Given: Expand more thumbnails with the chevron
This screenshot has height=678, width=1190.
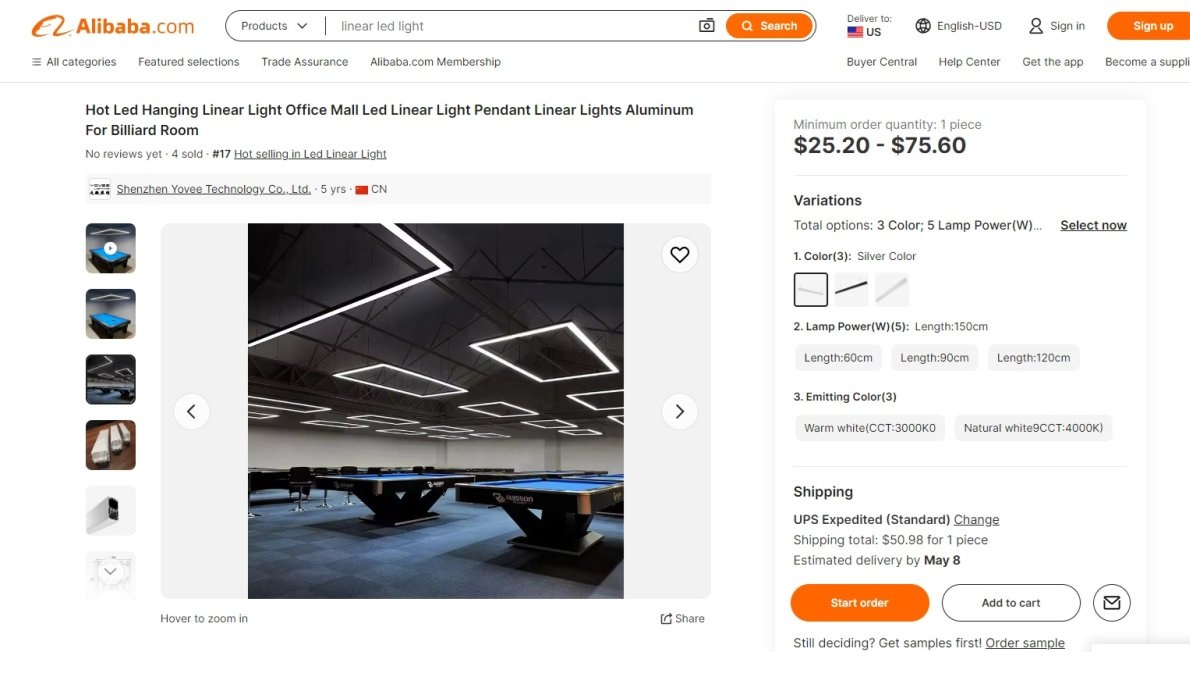Looking at the screenshot, I should (110, 570).
